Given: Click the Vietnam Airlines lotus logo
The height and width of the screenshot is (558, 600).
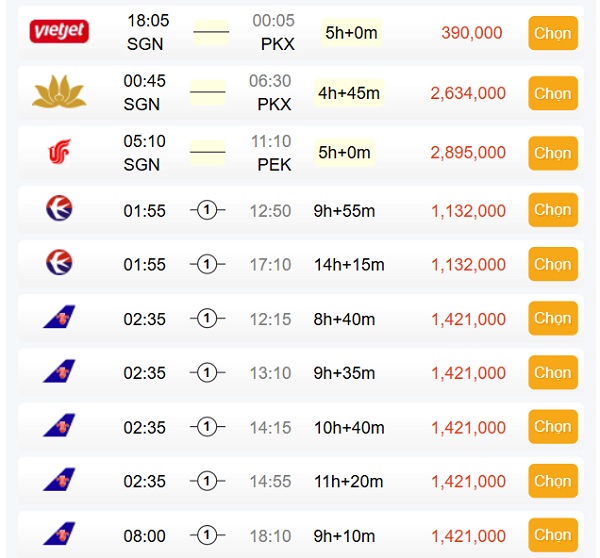Looking at the screenshot, I should pyautogui.click(x=59, y=91).
